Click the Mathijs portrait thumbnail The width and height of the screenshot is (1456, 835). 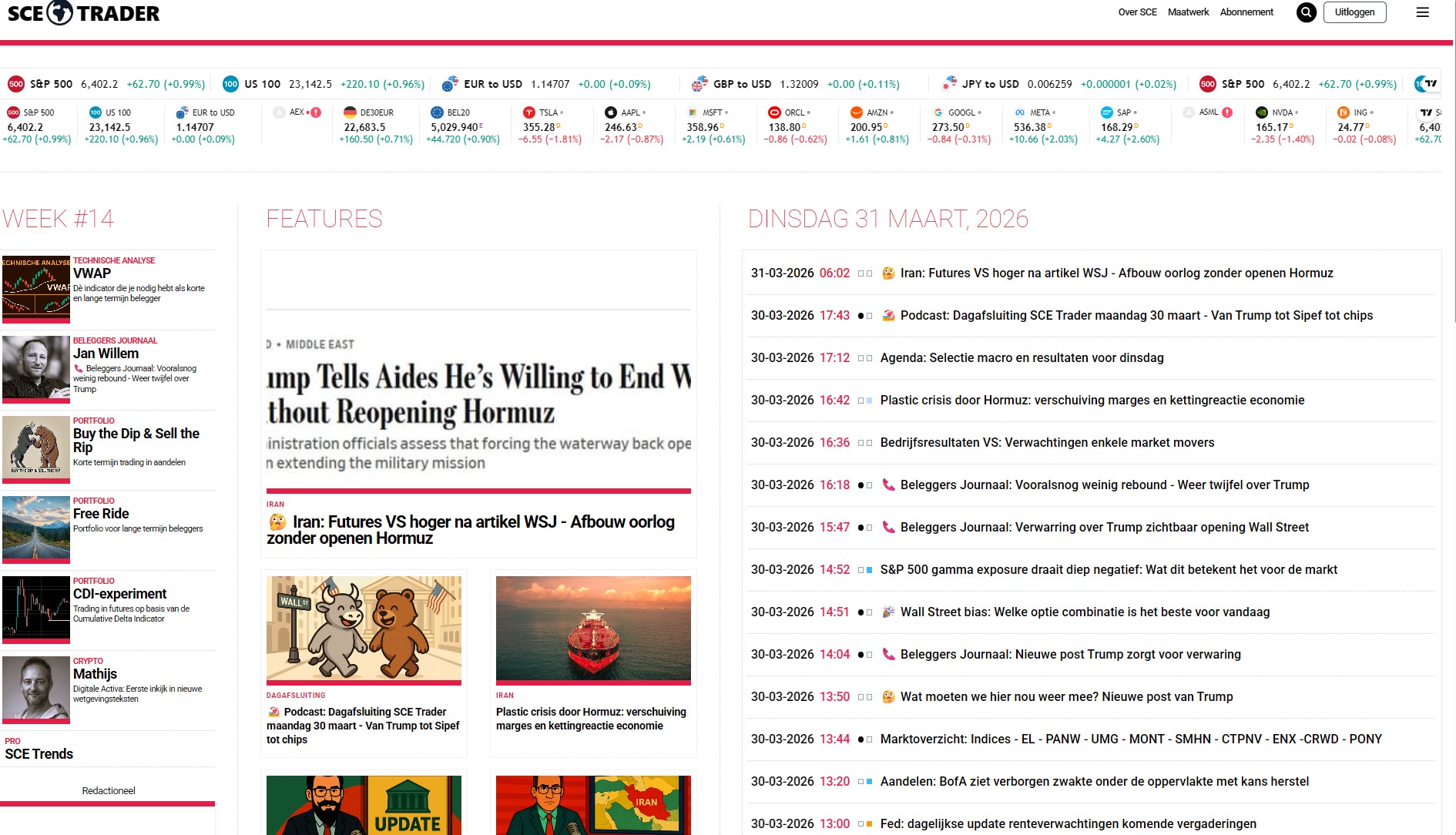click(36, 689)
